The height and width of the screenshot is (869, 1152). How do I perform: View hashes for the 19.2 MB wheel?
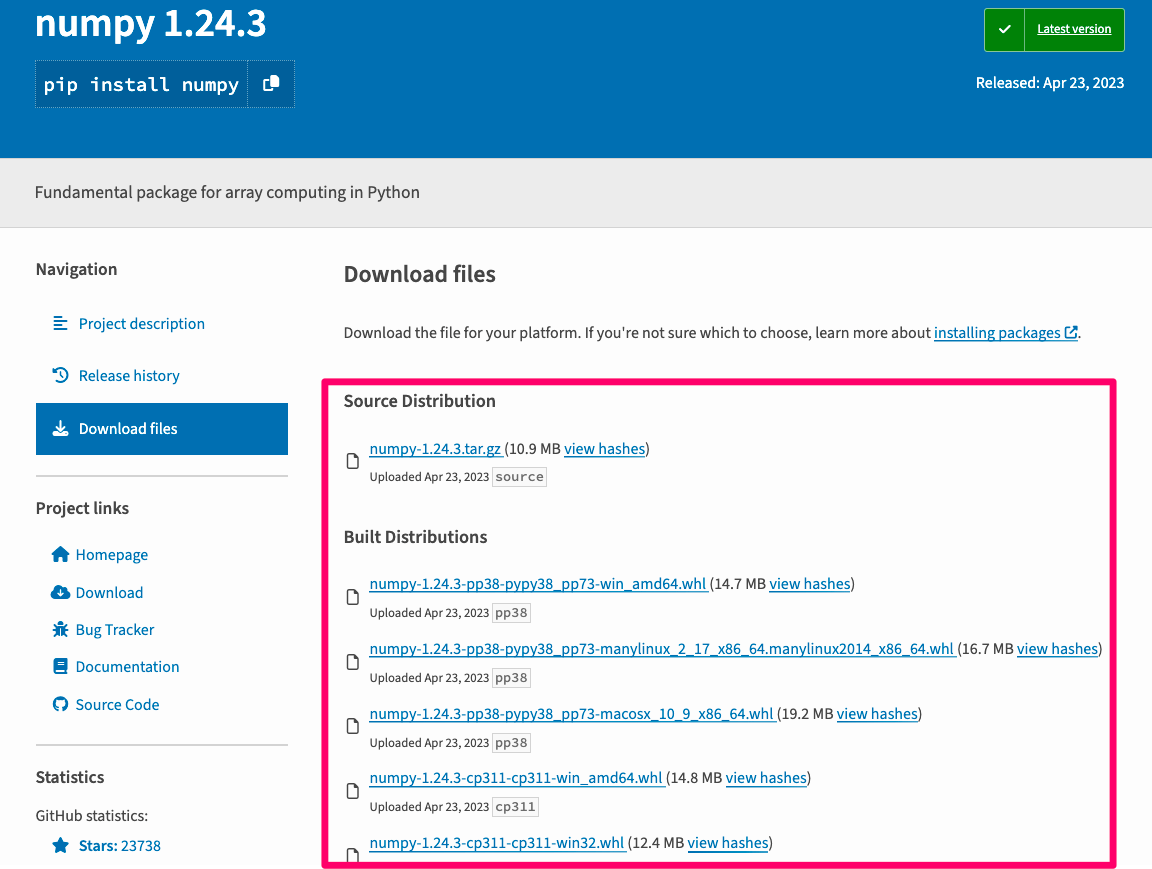877,714
